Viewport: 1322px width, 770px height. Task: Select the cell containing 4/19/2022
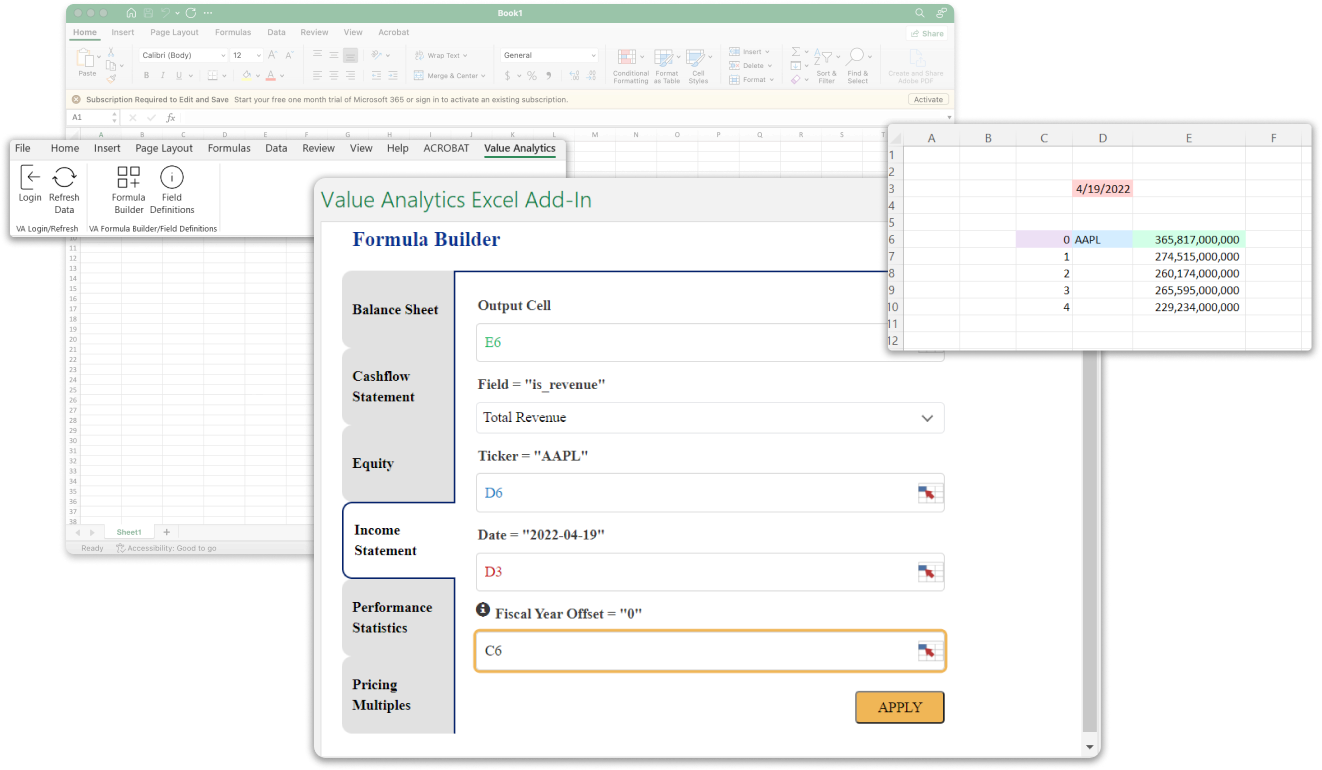[x=1102, y=188]
